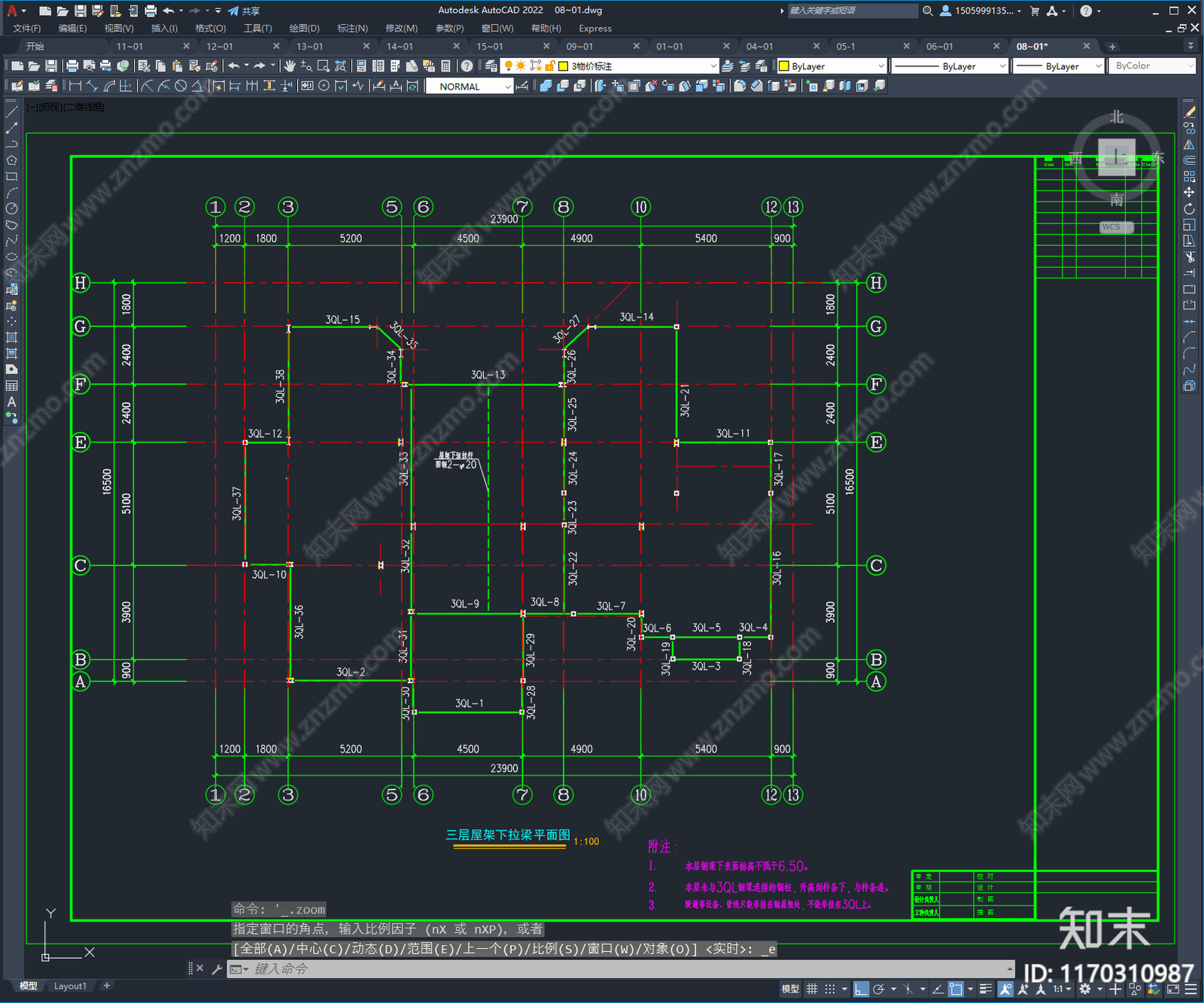Select the Multiline Text A tool

click(11, 402)
